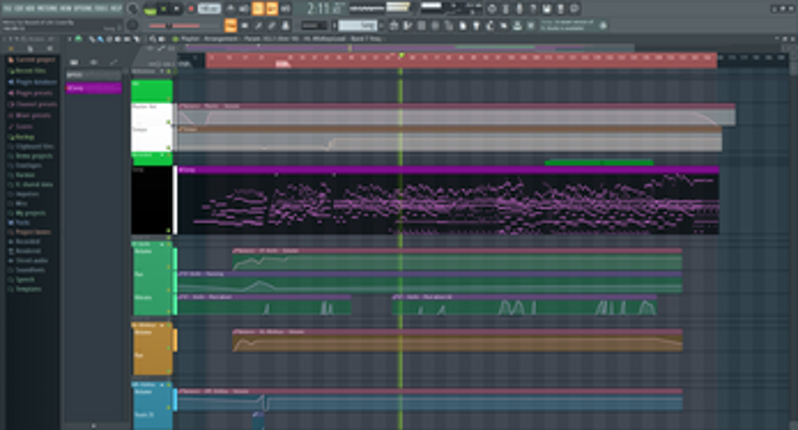
Task: Click the question-mark help icon
Action: (532, 9)
